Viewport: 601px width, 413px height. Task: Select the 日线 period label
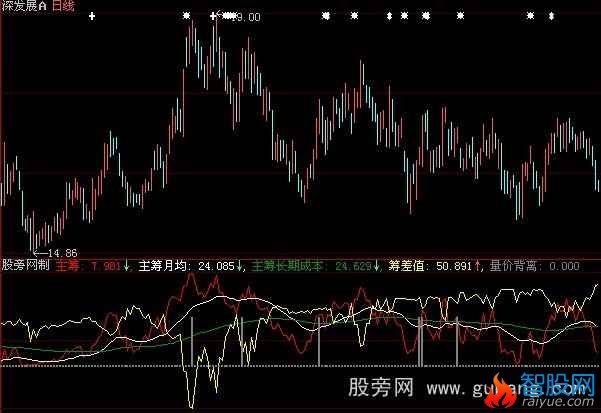pos(63,5)
